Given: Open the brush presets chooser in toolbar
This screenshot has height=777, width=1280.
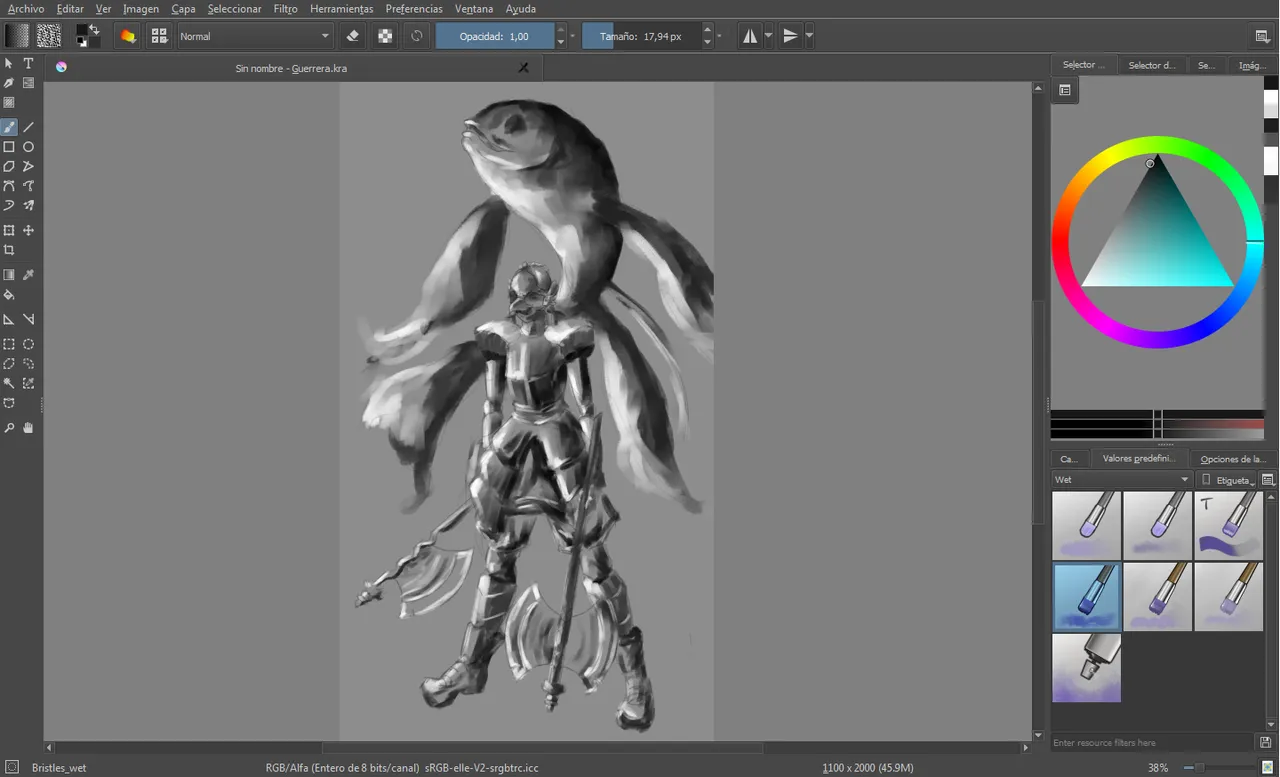Looking at the screenshot, I should pos(159,36).
